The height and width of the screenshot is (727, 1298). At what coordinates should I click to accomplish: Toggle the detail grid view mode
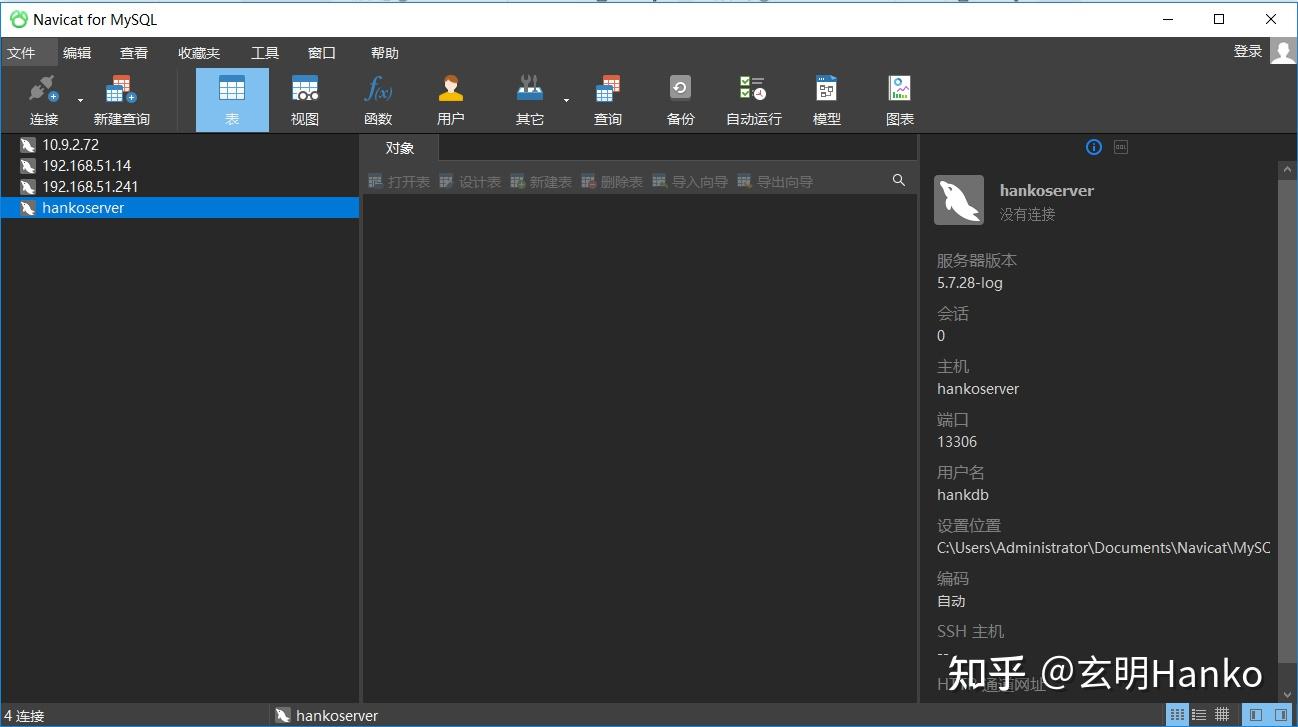pos(1221,714)
